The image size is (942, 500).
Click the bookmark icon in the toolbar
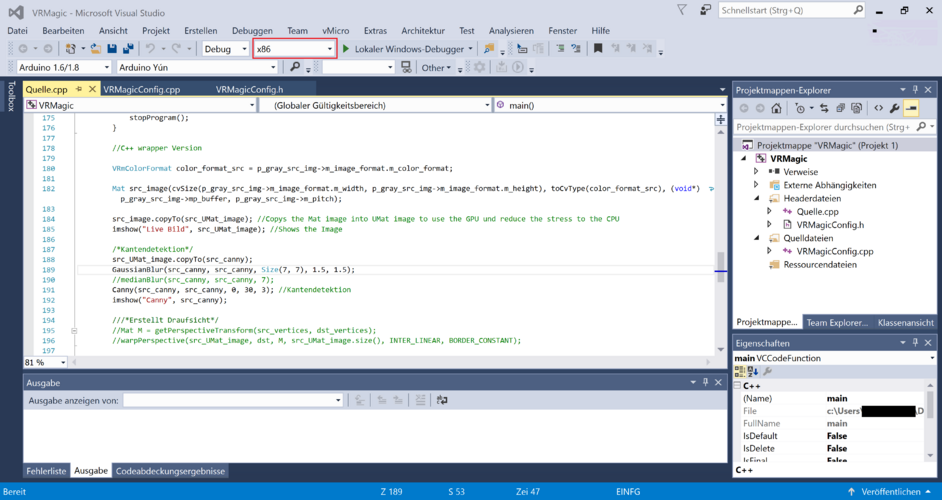pyautogui.click(x=598, y=49)
